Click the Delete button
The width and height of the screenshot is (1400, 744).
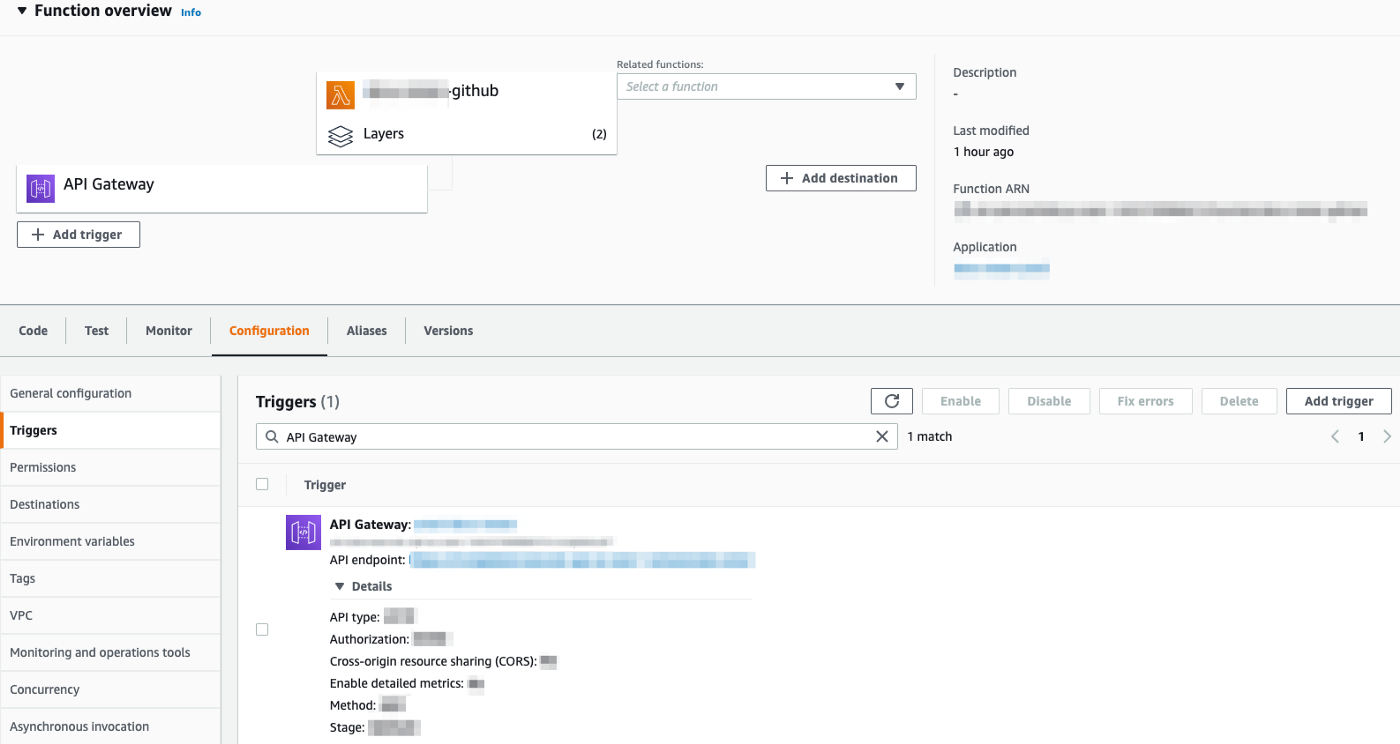tap(1239, 401)
